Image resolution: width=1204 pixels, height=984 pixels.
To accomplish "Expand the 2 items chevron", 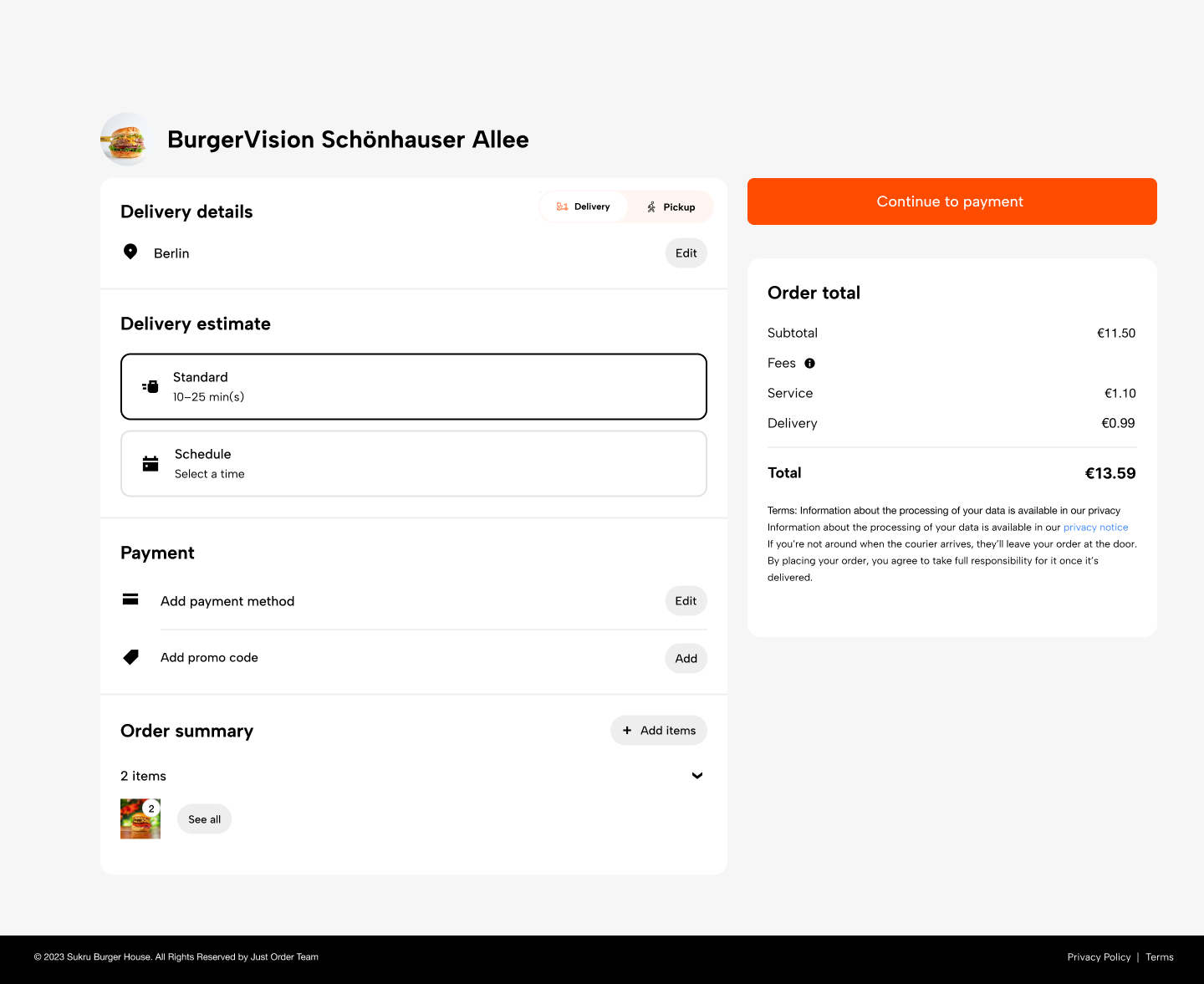I will tap(697, 776).
